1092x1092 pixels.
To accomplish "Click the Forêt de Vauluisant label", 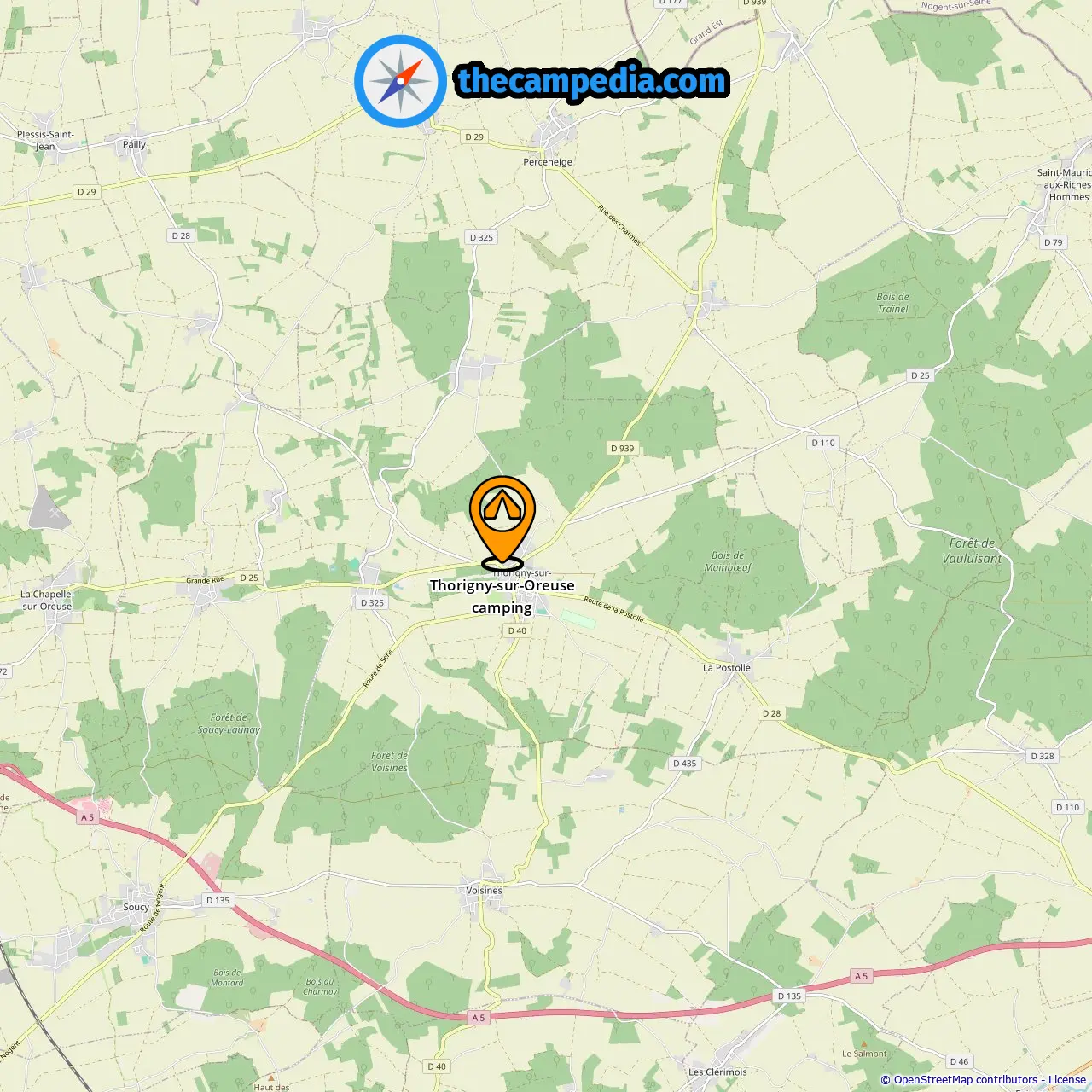I will tap(972, 551).
